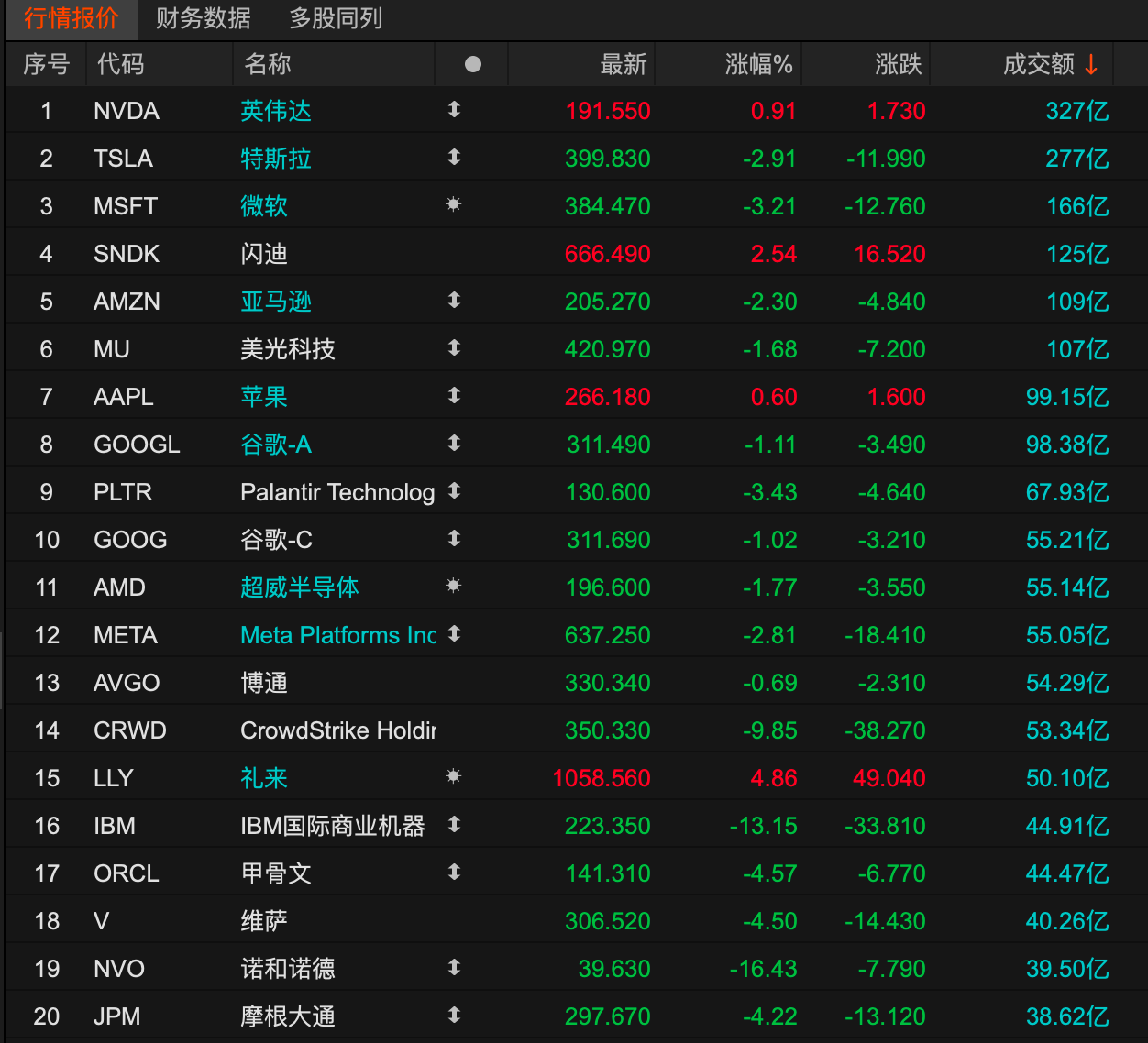The width and height of the screenshot is (1148, 1043).
Task: Click the up-down arrow icon in AAPL row
Action: coord(454,396)
